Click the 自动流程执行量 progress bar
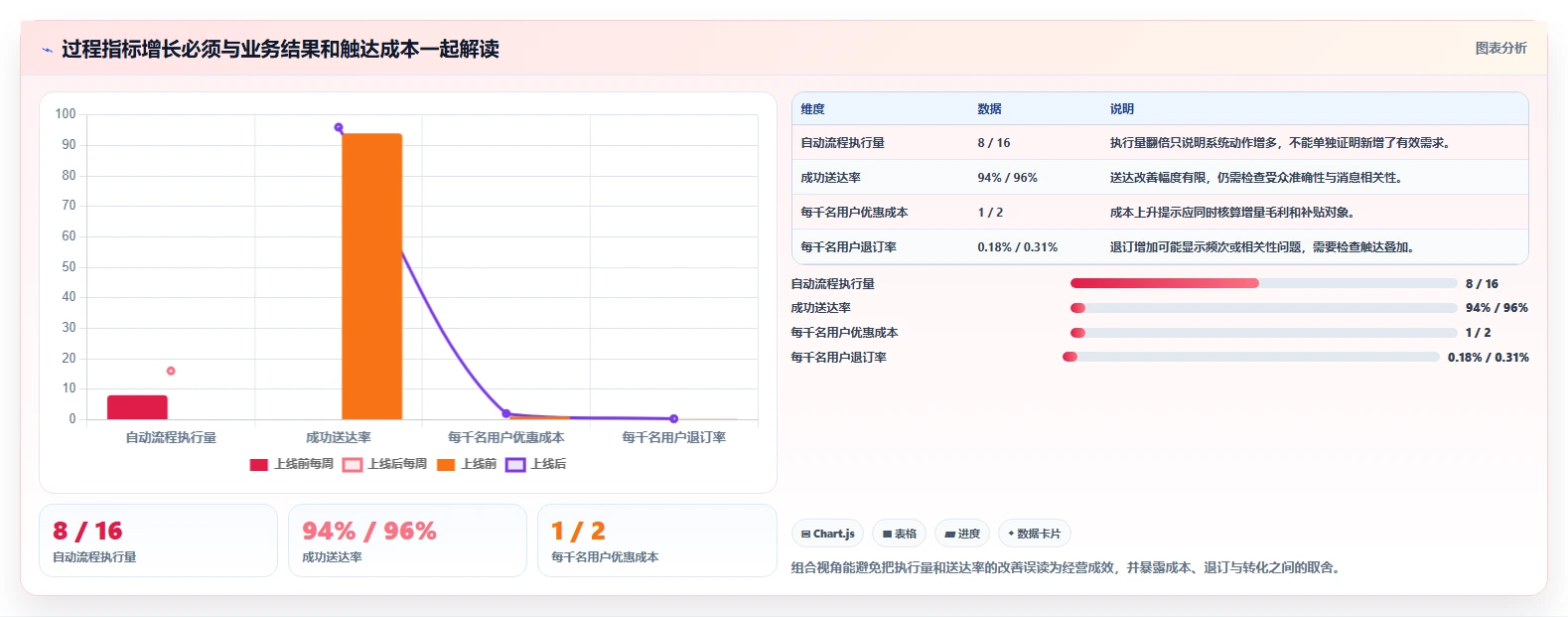 point(1264,283)
